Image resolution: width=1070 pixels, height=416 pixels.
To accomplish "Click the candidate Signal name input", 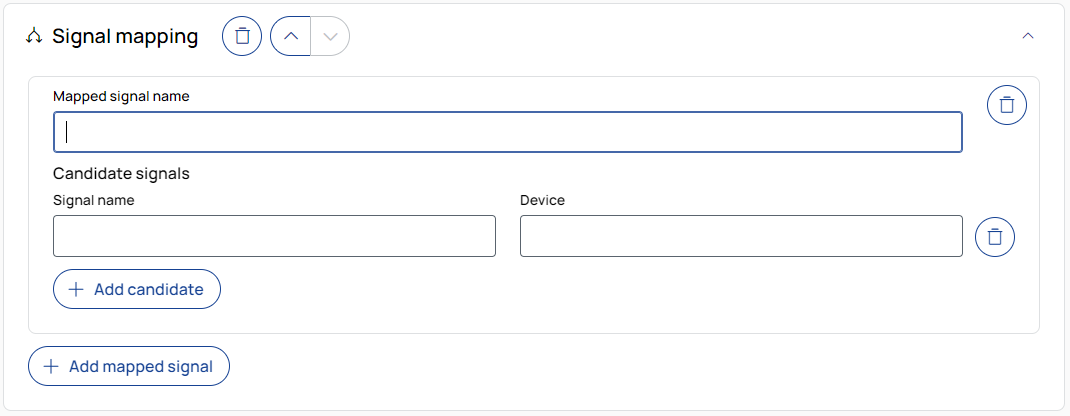I will tap(274, 236).
